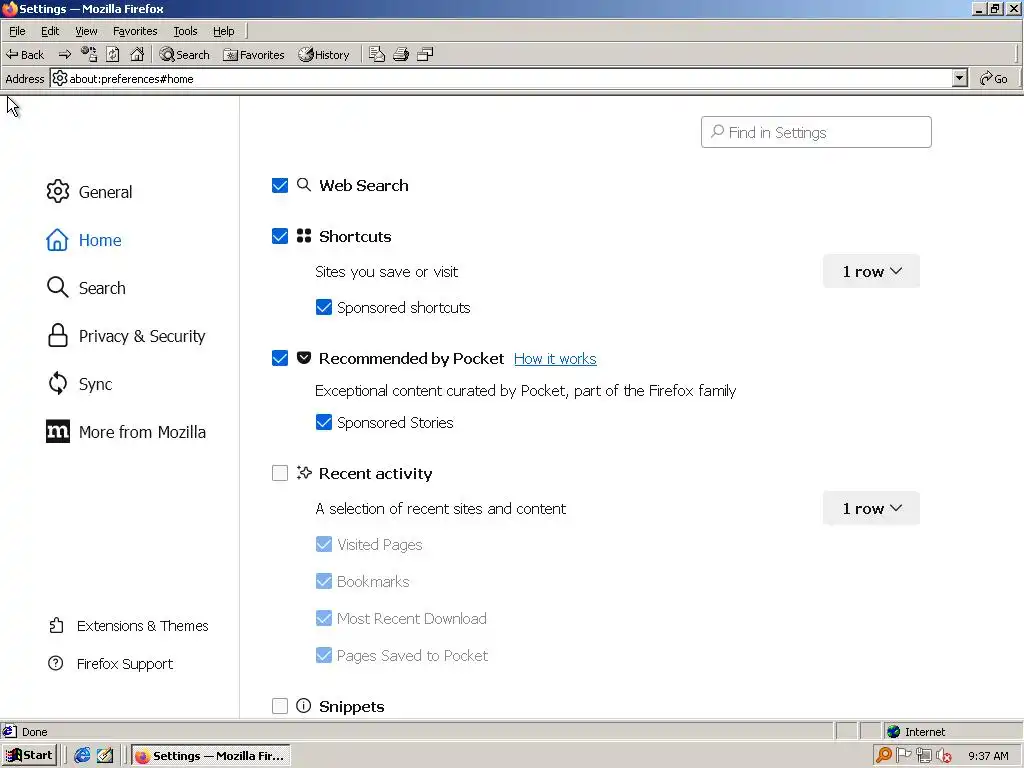Toggle the Visited Pages checkbox
Screen dimensions: 1024x768
[324, 545]
